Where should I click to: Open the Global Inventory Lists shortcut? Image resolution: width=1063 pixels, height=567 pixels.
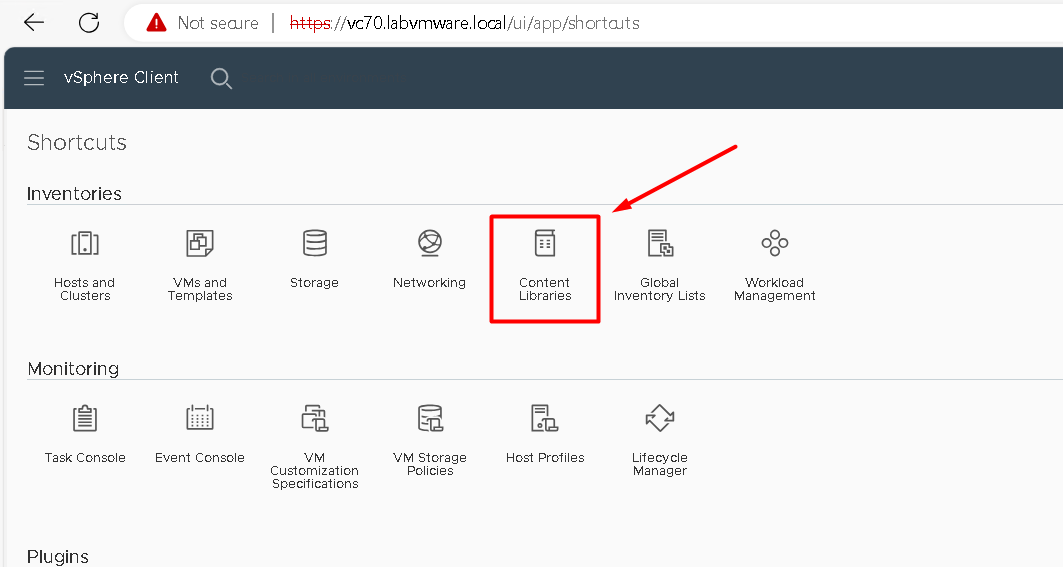click(660, 266)
